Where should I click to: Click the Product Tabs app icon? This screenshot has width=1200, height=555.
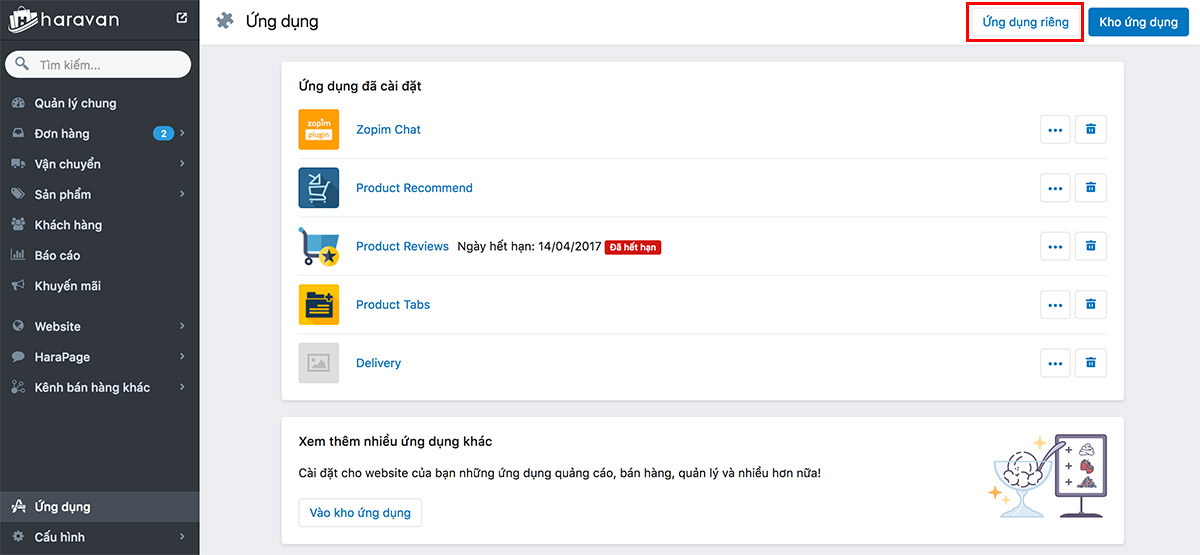coord(319,304)
